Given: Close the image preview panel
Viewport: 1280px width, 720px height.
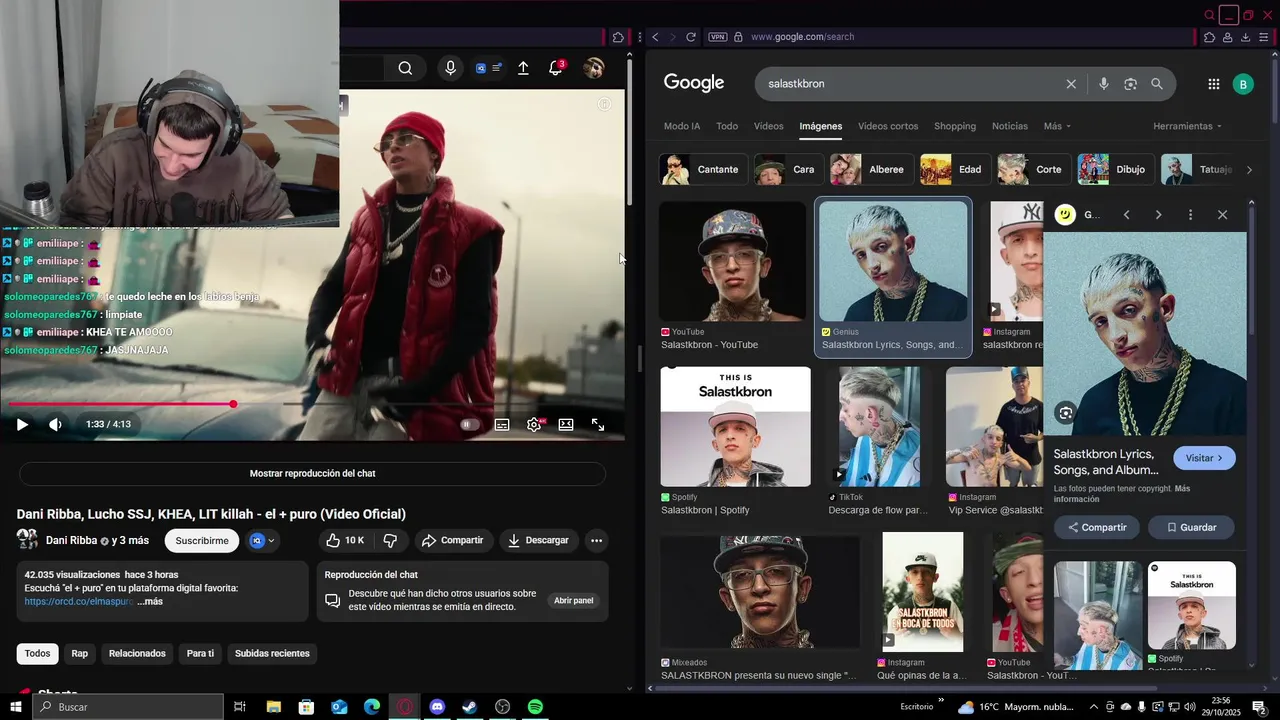Looking at the screenshot, I should pos(1222,215).
